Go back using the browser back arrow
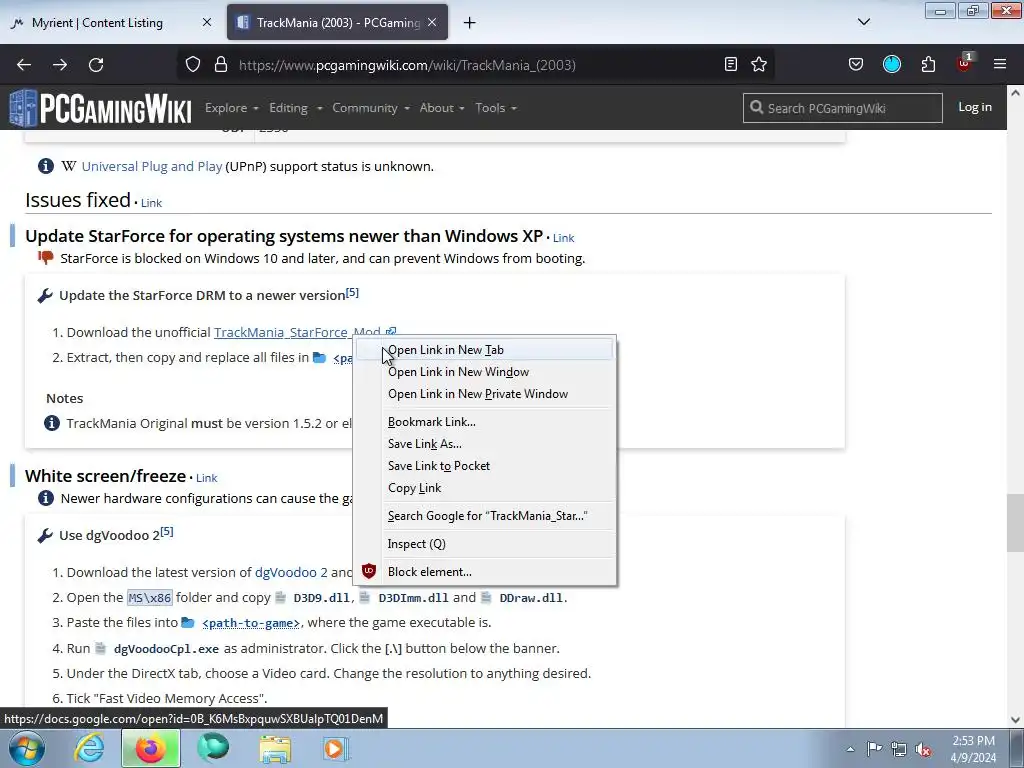Screen dimensions: 1024x768 [24, 65]
